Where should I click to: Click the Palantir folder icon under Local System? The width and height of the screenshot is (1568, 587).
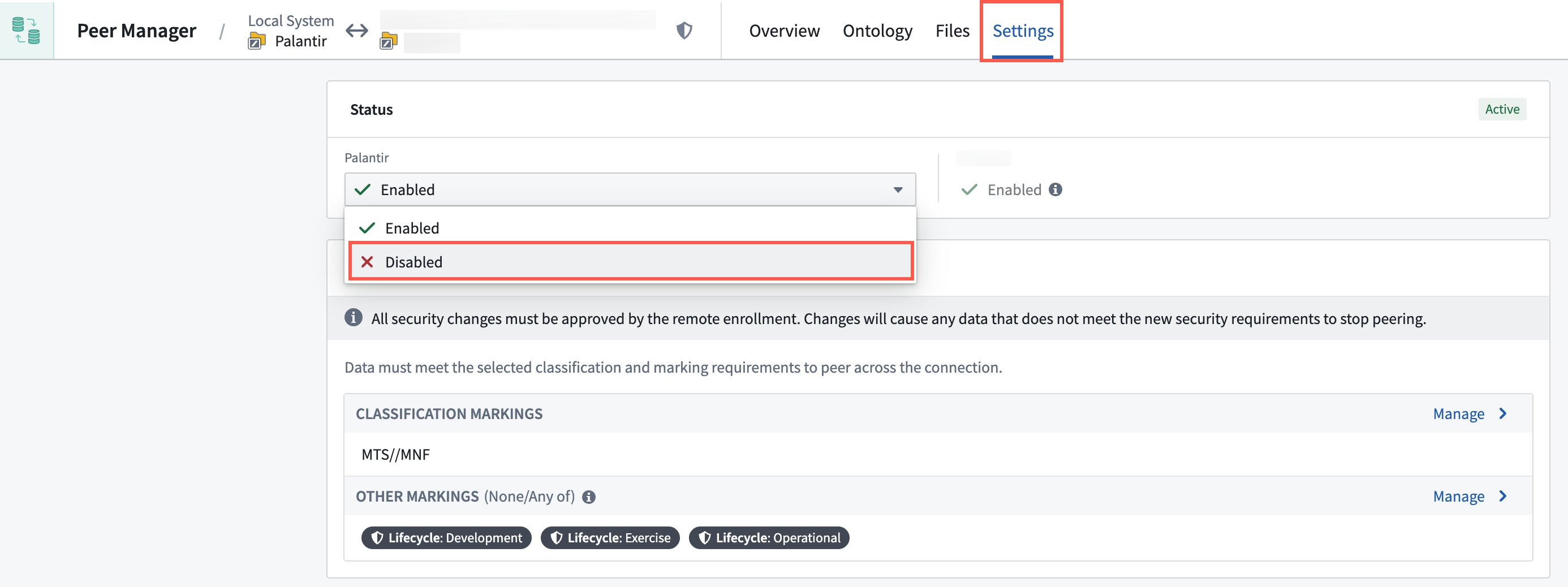(x=257, y=41)
